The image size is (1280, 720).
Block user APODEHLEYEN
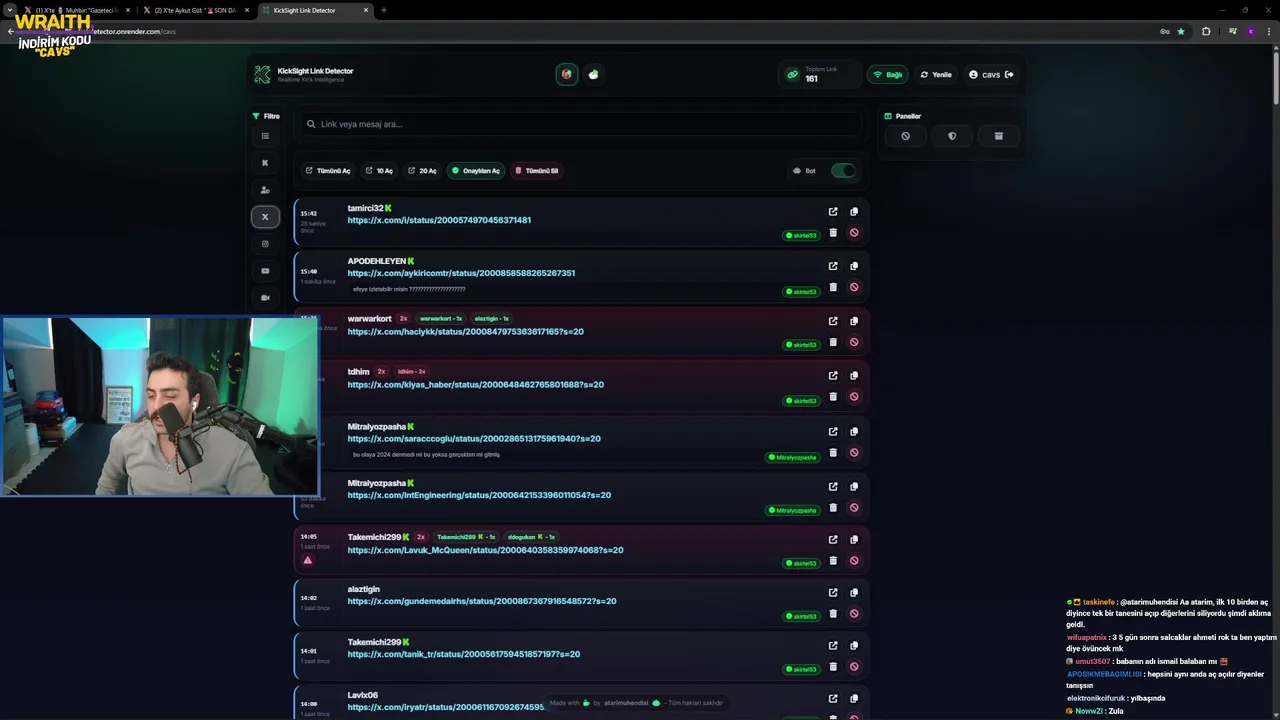click(854, 287)
